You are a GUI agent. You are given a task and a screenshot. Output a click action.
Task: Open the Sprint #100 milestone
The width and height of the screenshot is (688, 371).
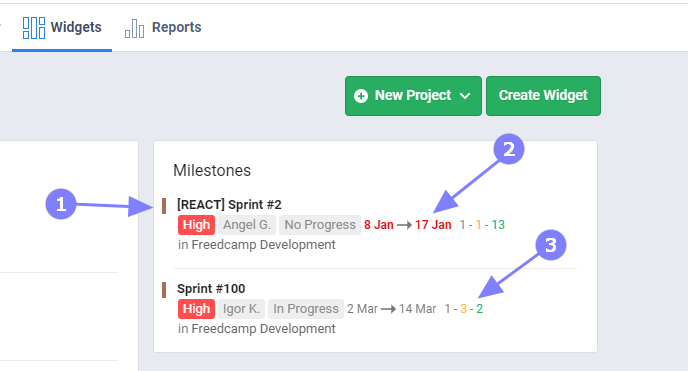[x=211, y=289]
